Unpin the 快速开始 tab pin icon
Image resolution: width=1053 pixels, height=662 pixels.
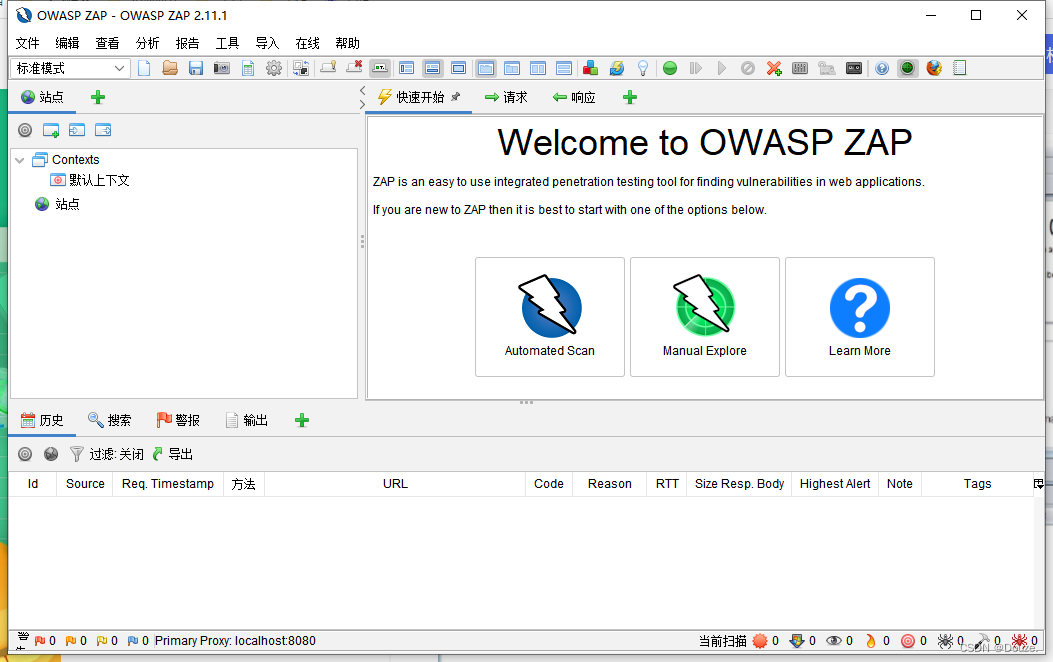tap(456, 97)
